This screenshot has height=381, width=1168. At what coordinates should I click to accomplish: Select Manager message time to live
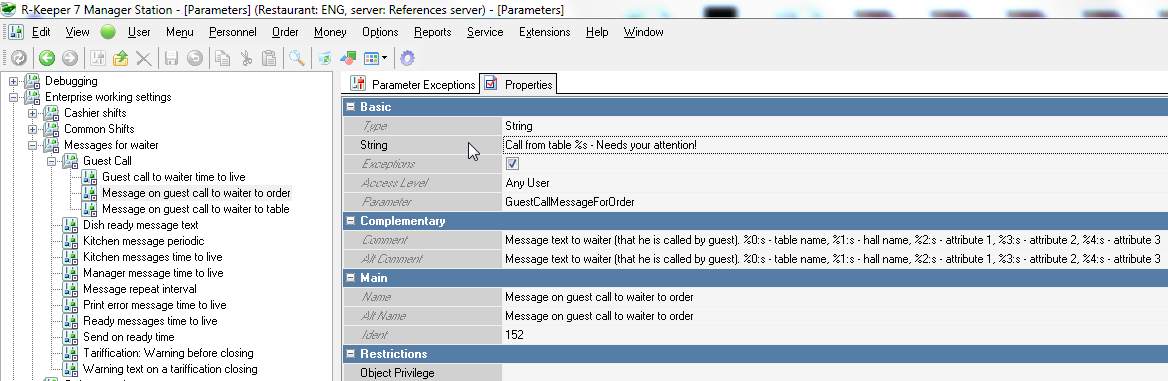[153, 273]
